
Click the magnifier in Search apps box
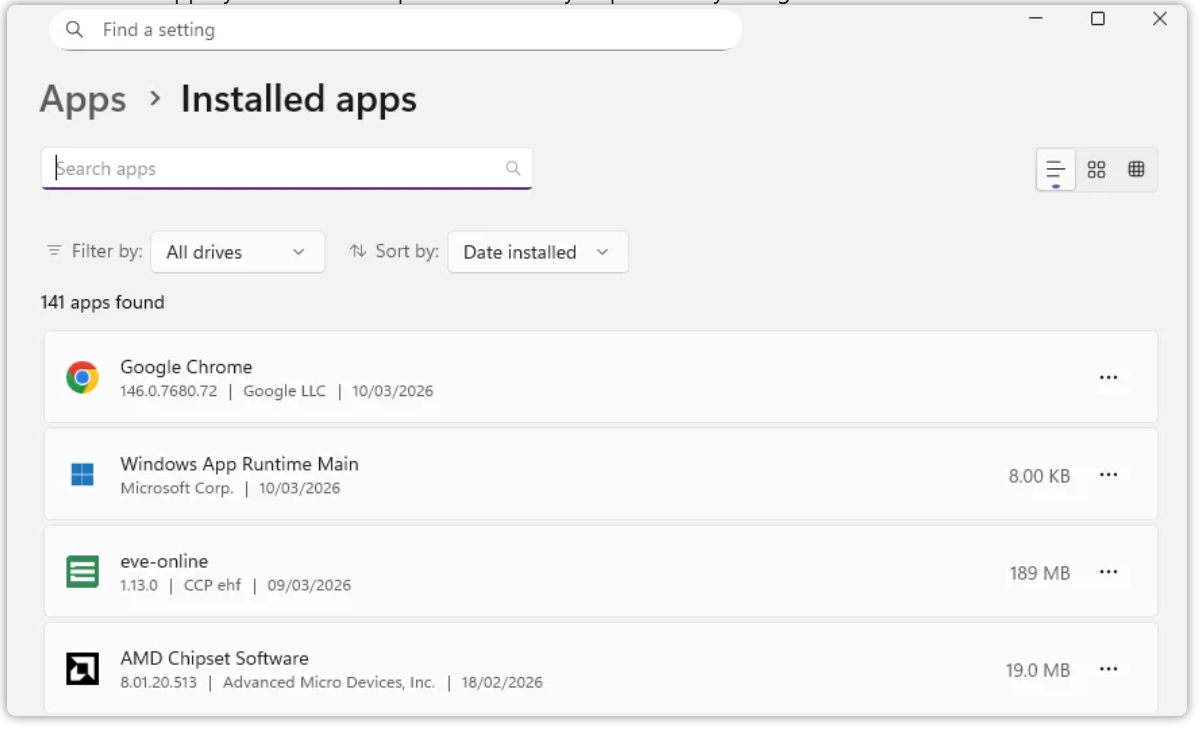click(513, 169)
